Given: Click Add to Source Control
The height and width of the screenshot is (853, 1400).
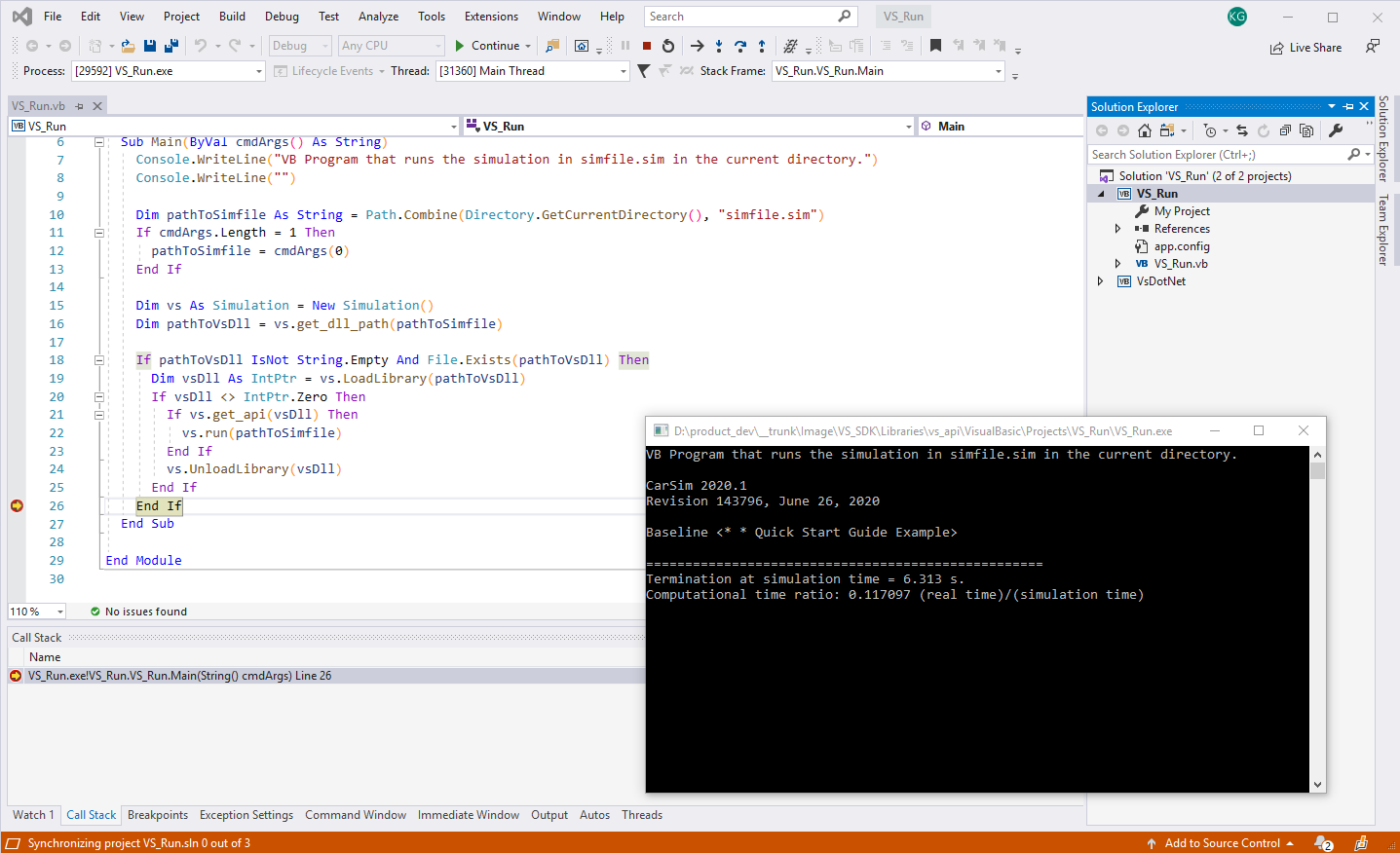Looking at the screenshot, I should click(1222, 843).
